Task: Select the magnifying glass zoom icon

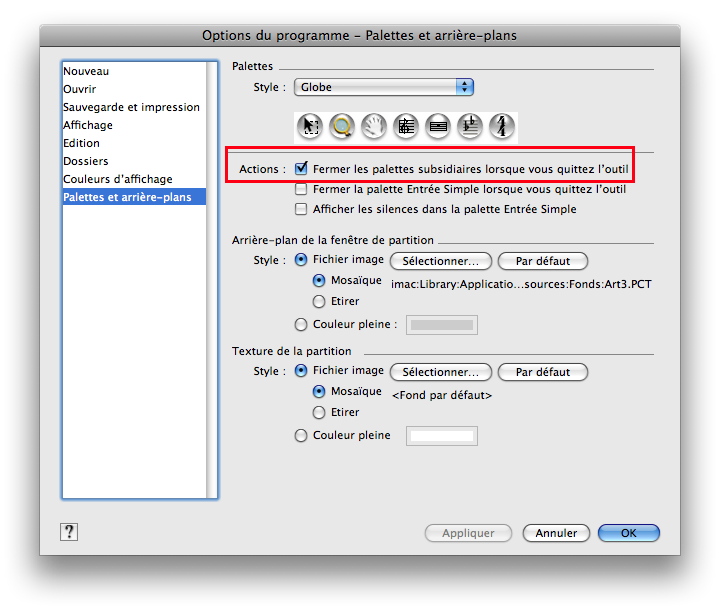Action: (x=342, y=126)
